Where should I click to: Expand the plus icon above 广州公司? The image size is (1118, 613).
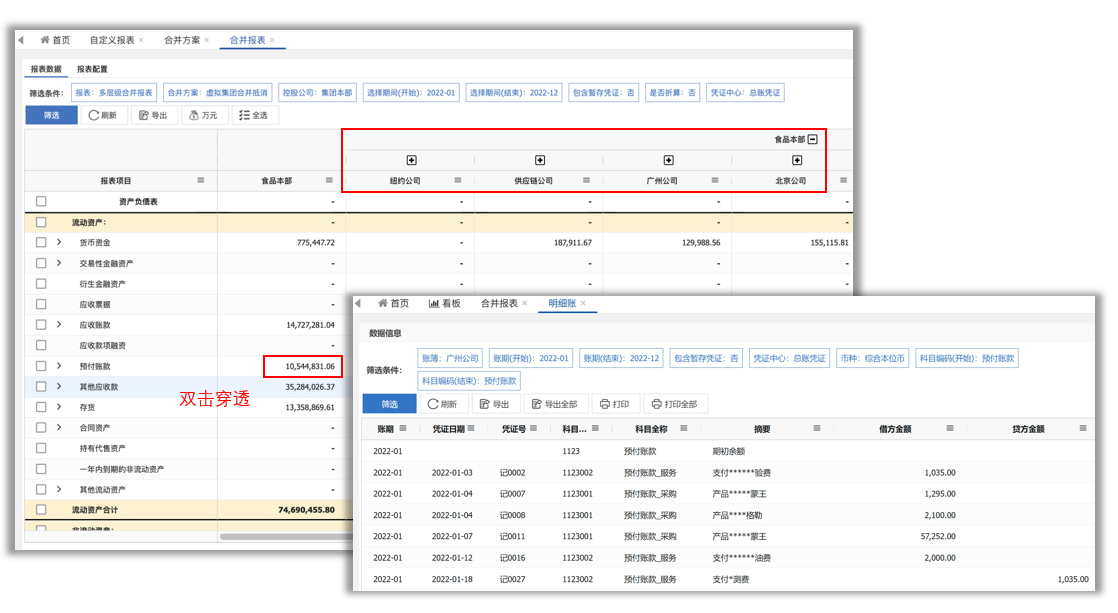tap(669, 160)
